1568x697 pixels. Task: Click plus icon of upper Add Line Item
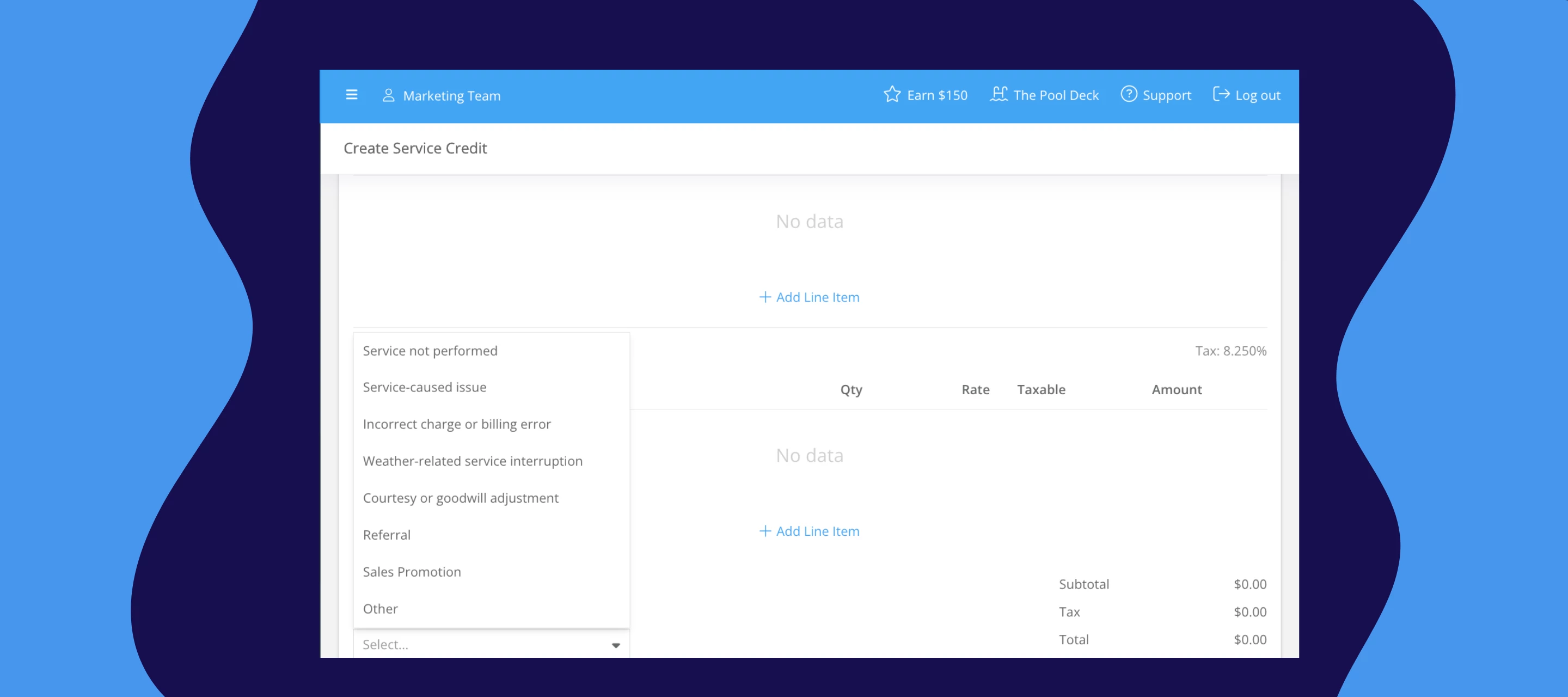point(764,297)
